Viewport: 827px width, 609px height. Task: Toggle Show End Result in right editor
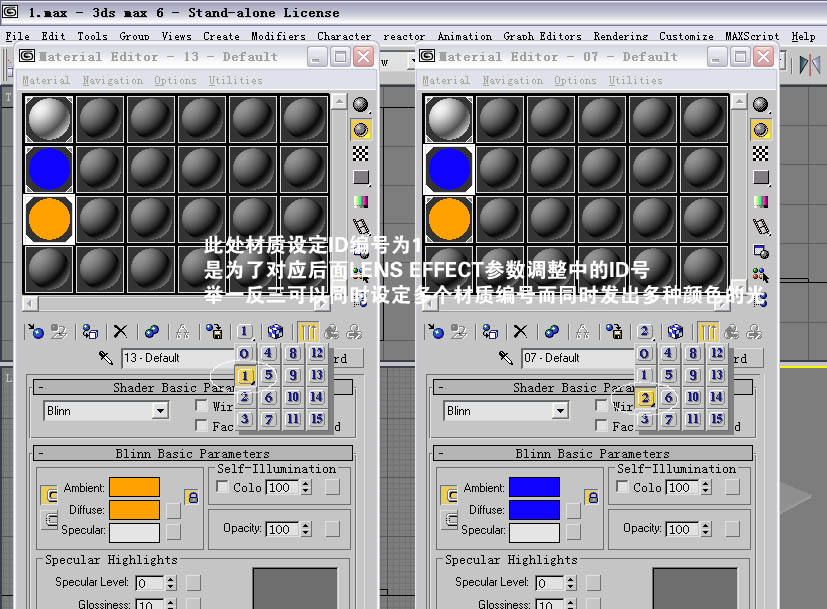708,332
